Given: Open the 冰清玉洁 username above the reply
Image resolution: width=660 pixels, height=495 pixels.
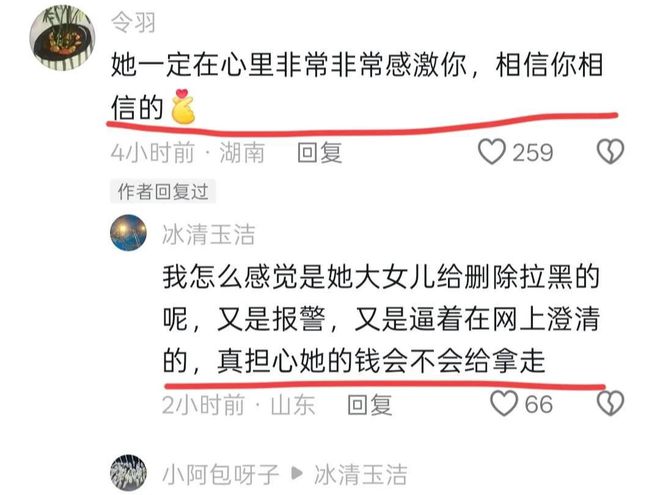Looking at the screenshot, I should (x=209, y=234).
